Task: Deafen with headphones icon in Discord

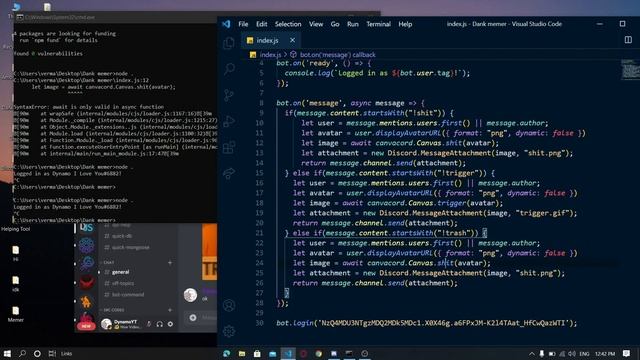Action: (160, 324)
